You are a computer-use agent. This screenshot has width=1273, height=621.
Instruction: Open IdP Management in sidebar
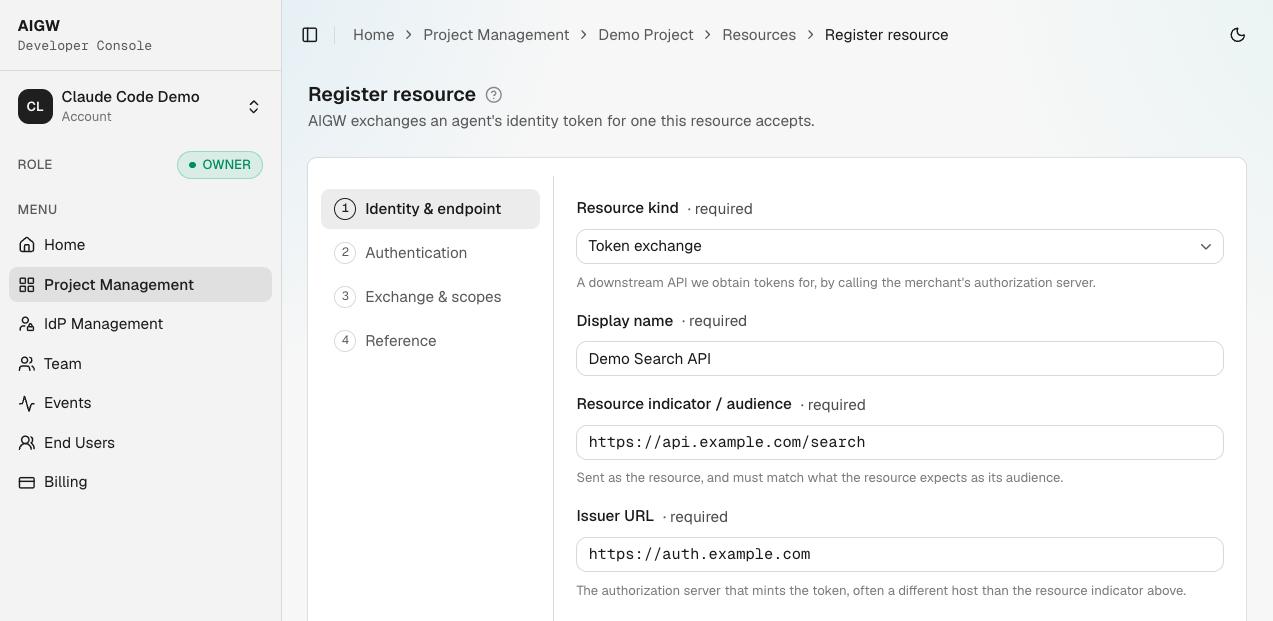coord(140,324)
